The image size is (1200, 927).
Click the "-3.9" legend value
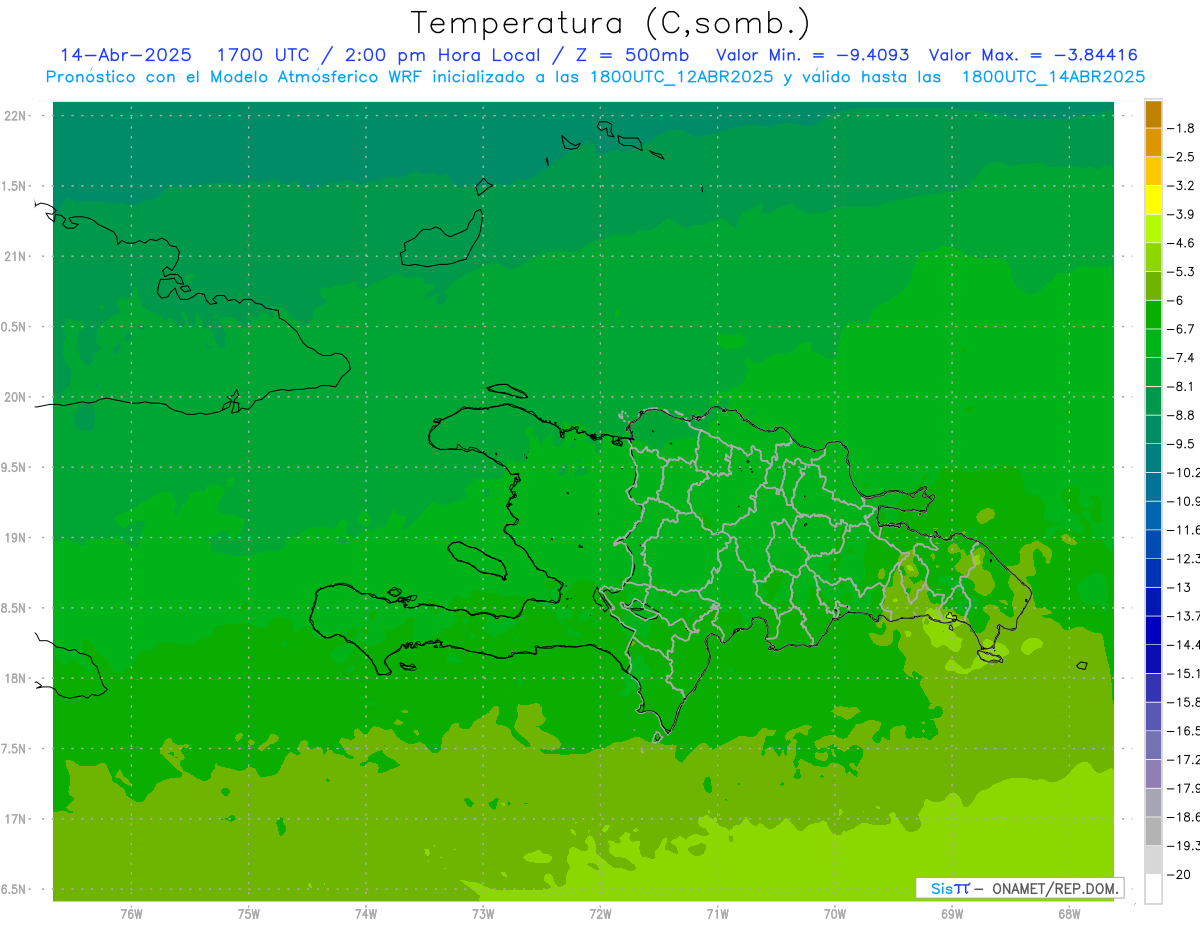pyautogui.click(x=1182, y=214)
